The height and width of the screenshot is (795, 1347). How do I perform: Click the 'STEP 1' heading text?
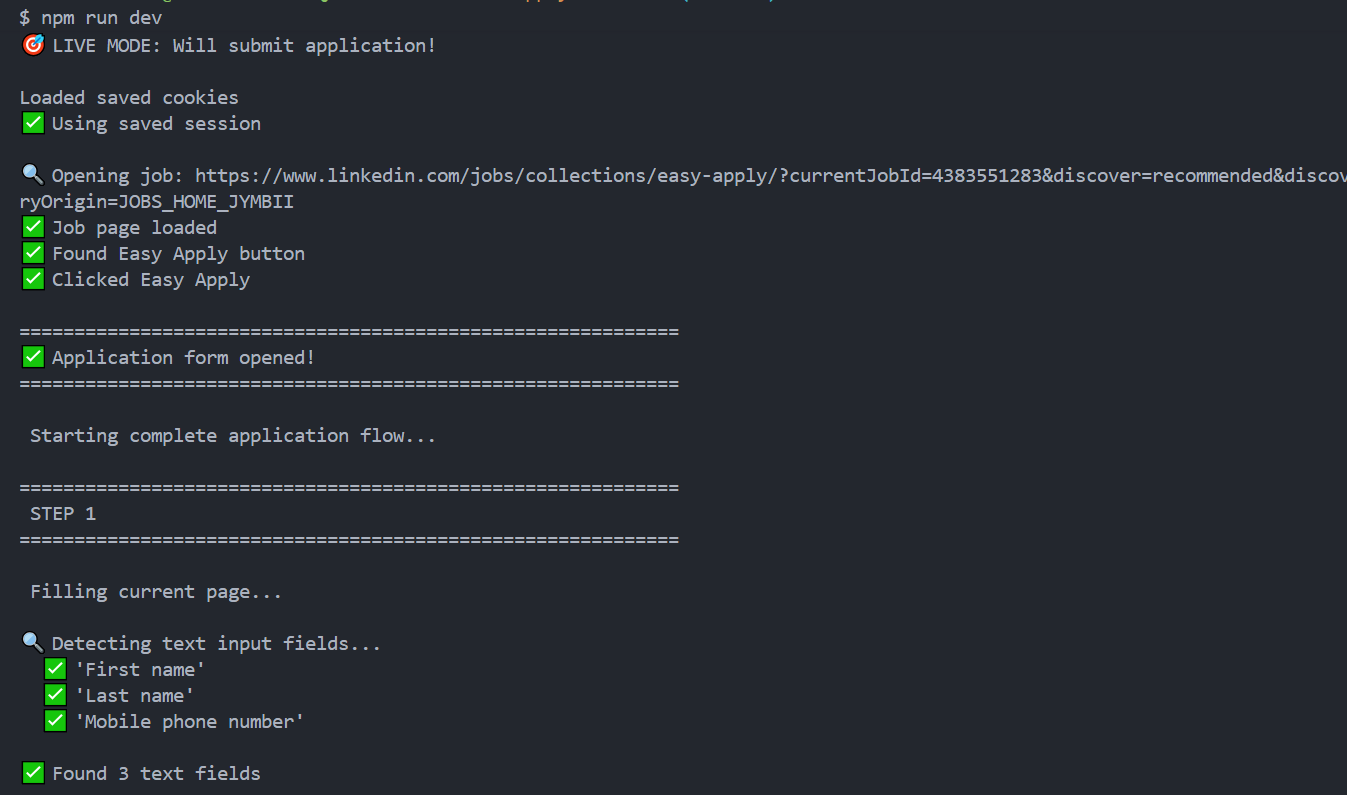coord(63,513)
